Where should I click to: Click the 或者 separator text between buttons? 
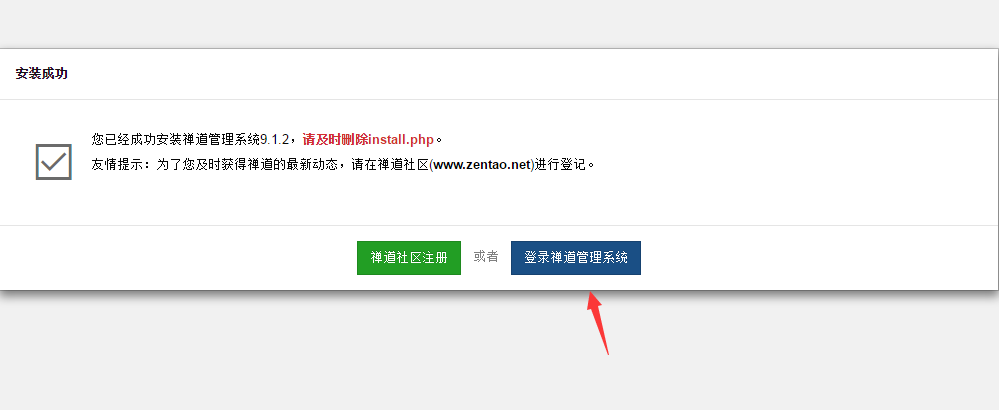tap(485, 257)
